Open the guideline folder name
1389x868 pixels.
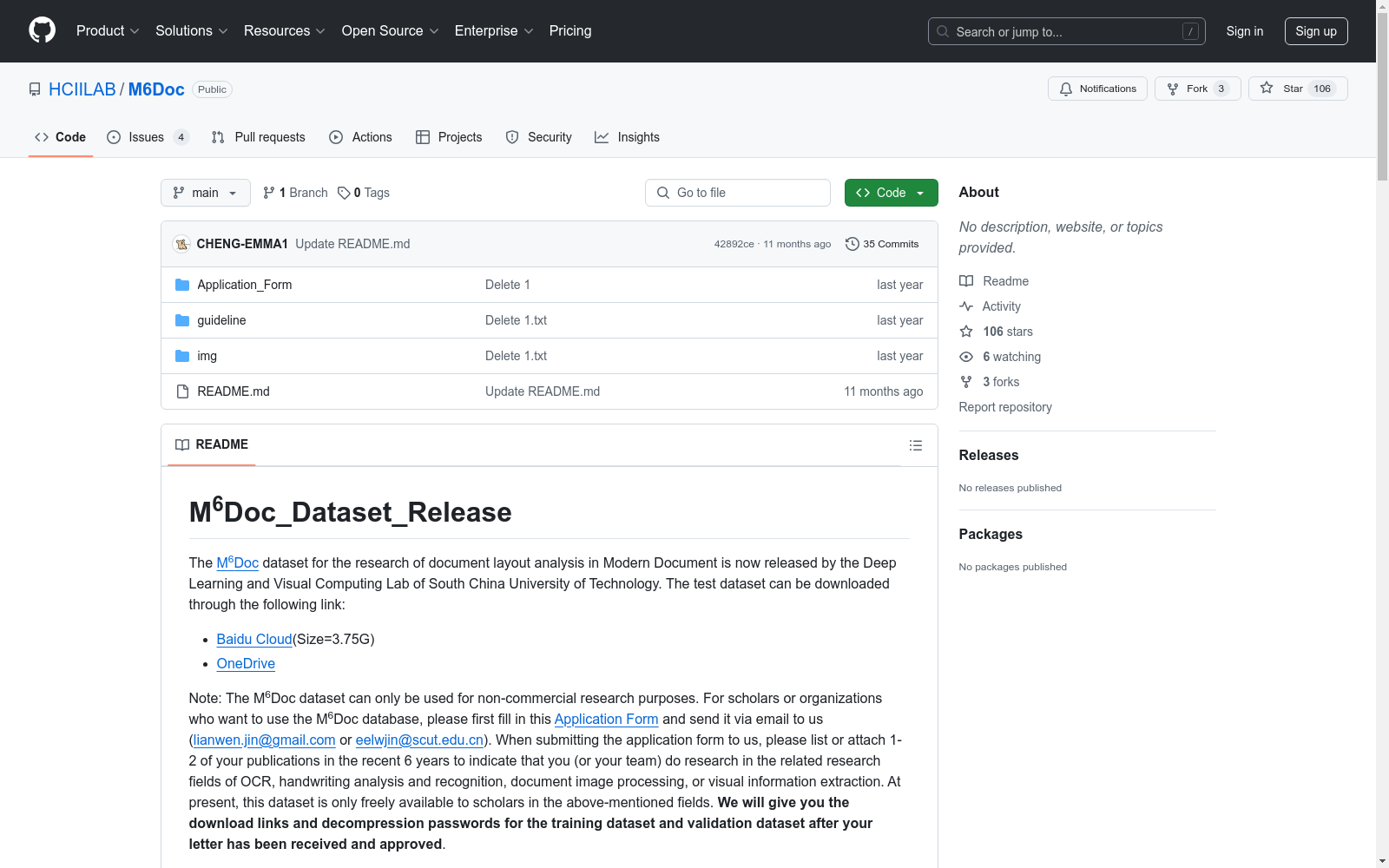[x=221, y=320]
